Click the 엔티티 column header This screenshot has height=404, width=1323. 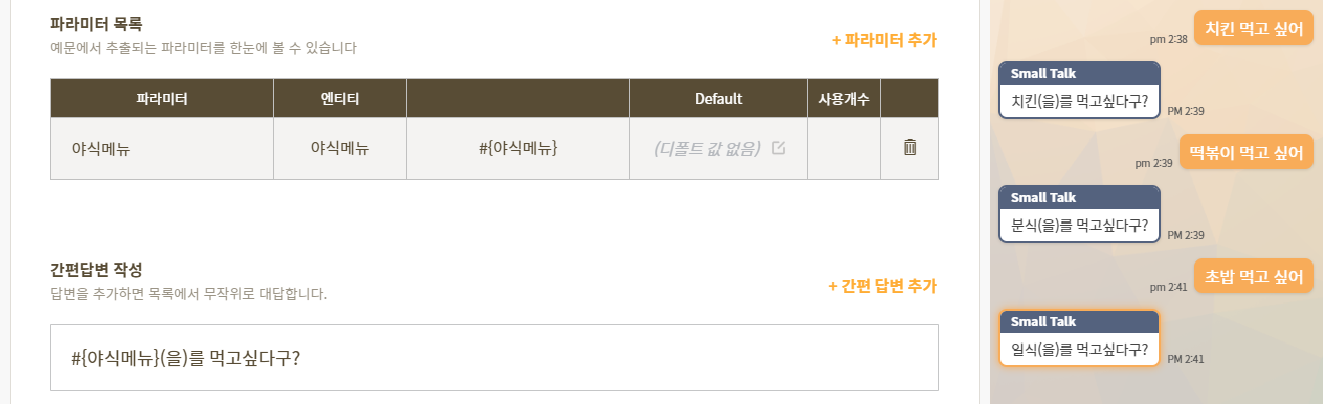point(340,99)
